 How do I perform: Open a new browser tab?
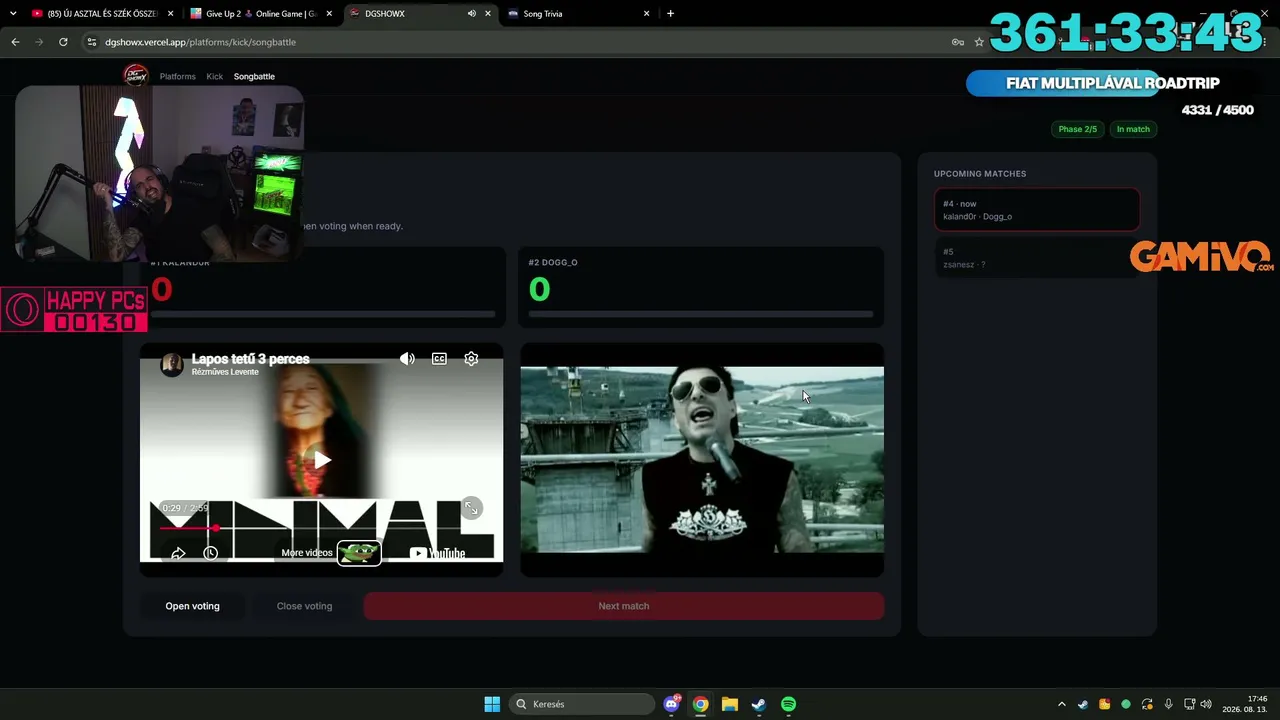click(670, 14)
